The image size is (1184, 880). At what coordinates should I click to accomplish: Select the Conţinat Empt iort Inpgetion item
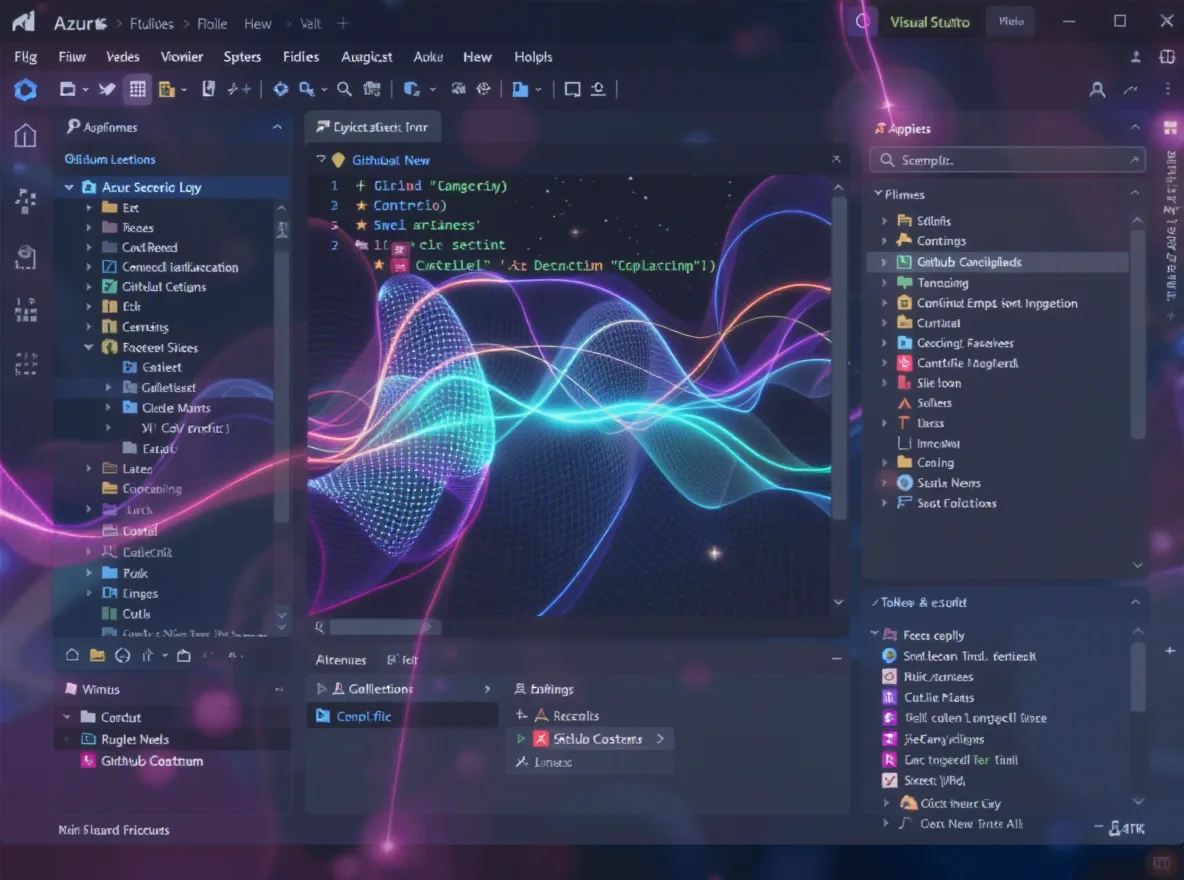coord(997,303)
